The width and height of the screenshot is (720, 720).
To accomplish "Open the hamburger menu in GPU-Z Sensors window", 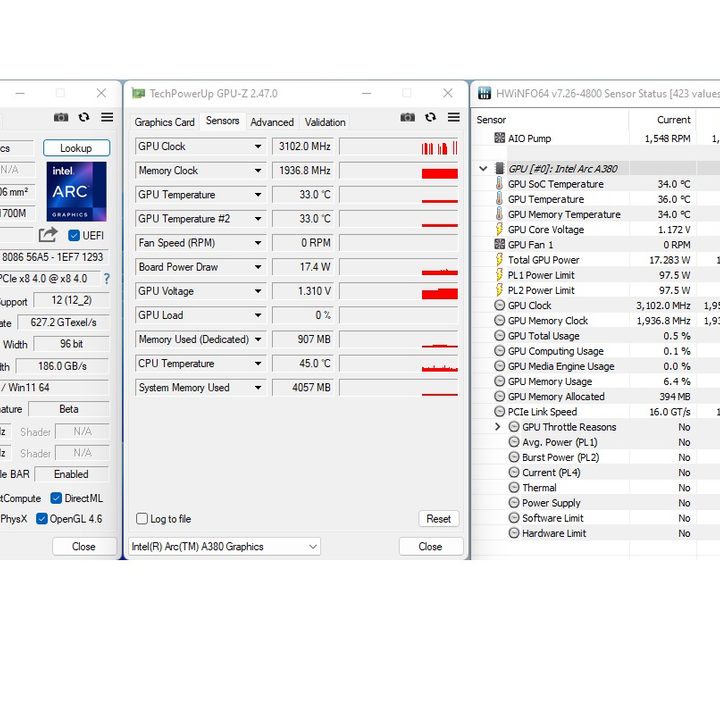I will [454, 117].
